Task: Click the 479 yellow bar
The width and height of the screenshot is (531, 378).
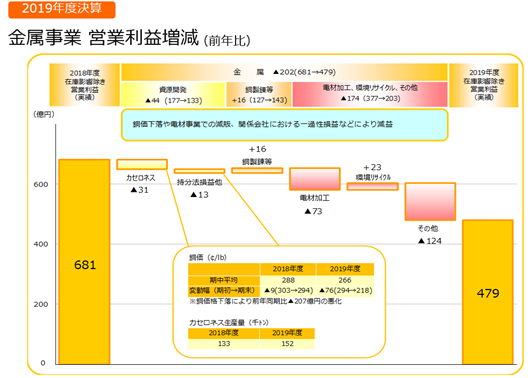Action: point(488,292)
